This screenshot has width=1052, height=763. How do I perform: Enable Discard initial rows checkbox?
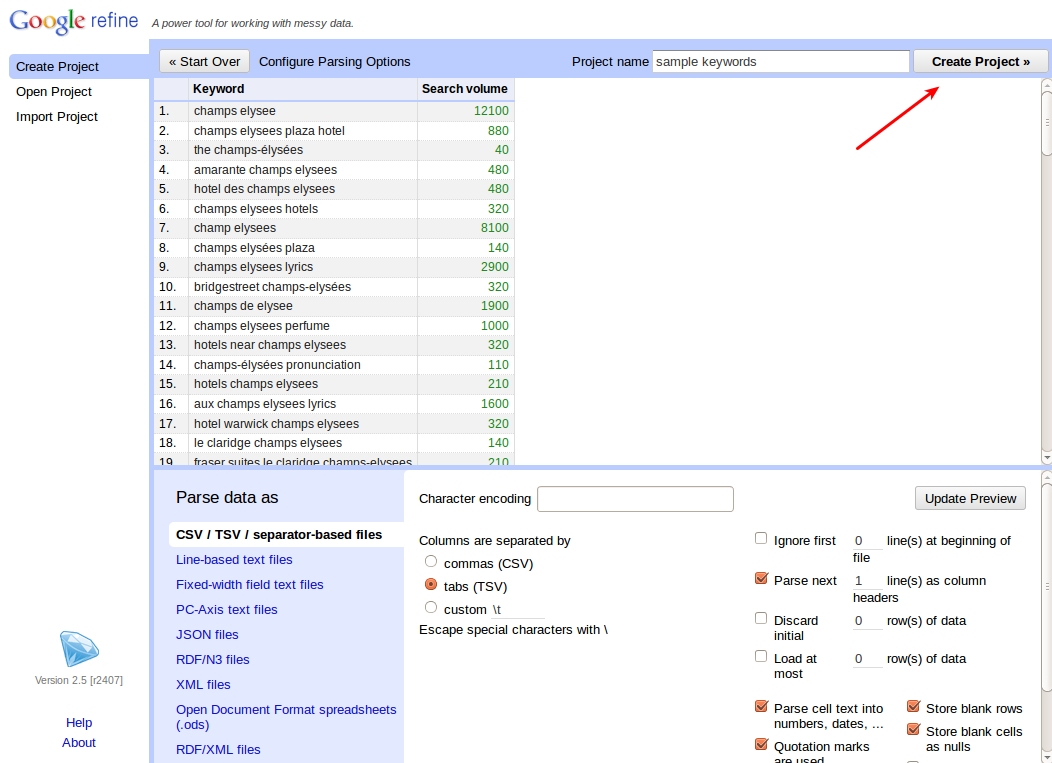pyautogui.click(x=761, y=618)
